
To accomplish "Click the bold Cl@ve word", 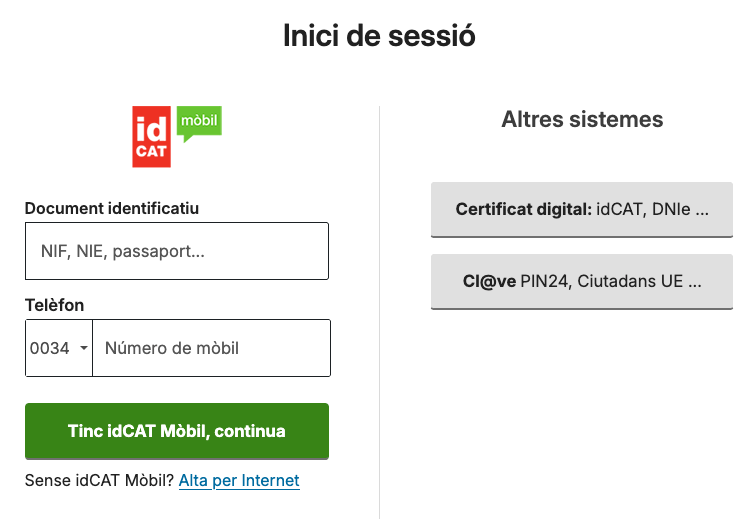I will click(489, 282).
